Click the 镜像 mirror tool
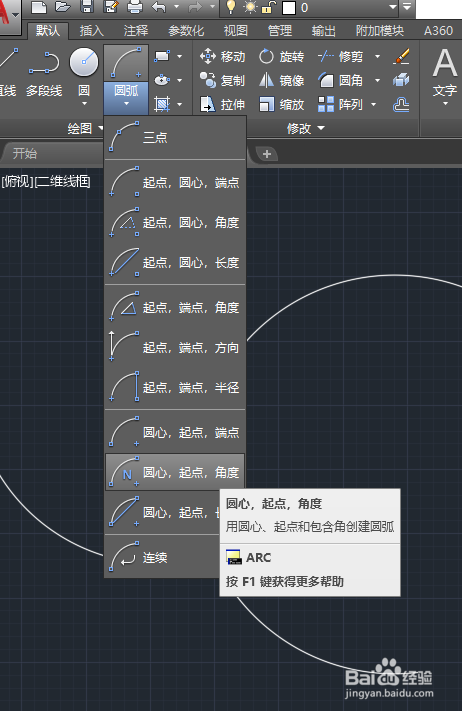 [281, 81]
